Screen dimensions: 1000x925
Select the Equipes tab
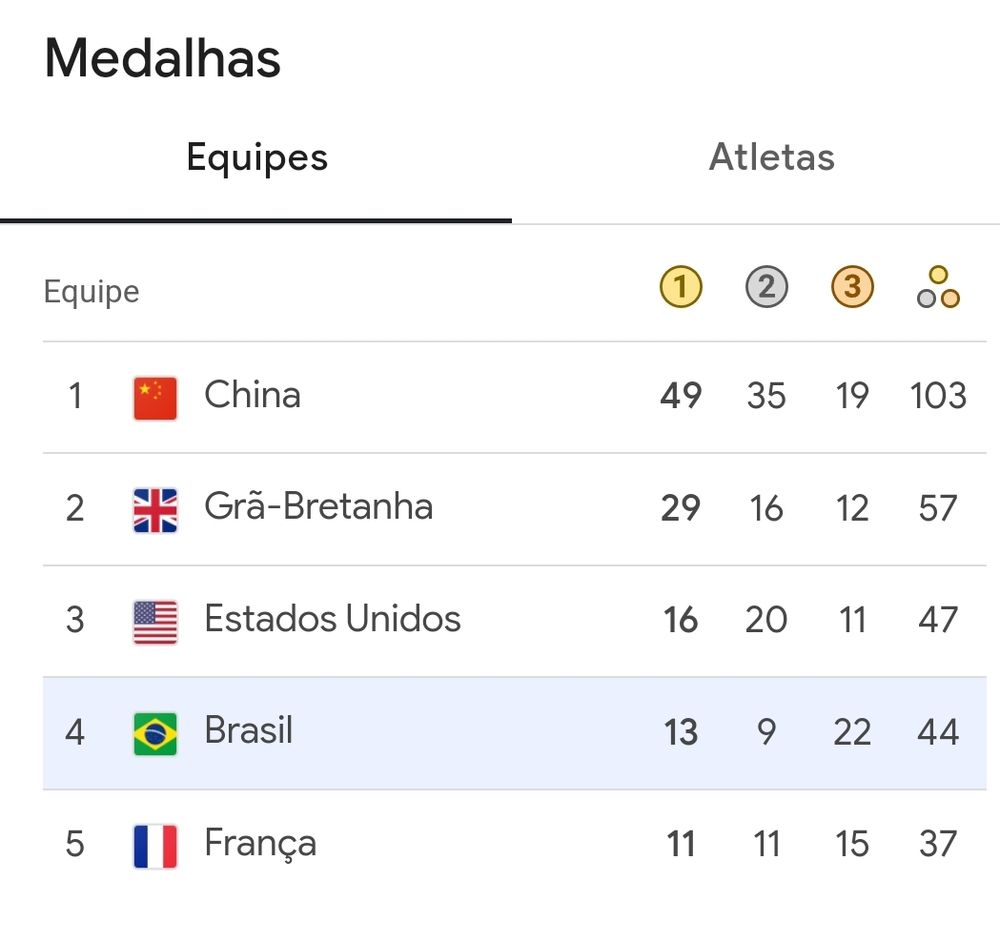pos(257,158)
